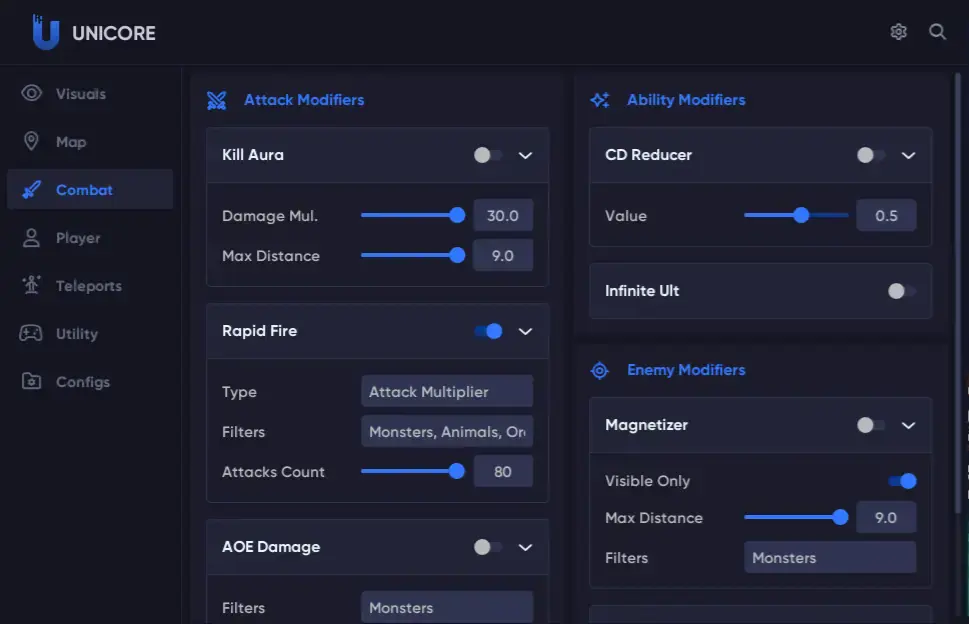Click the CD Reducer 0.5 value field
The width and height of the screenshot is (969, 624).
886,216
